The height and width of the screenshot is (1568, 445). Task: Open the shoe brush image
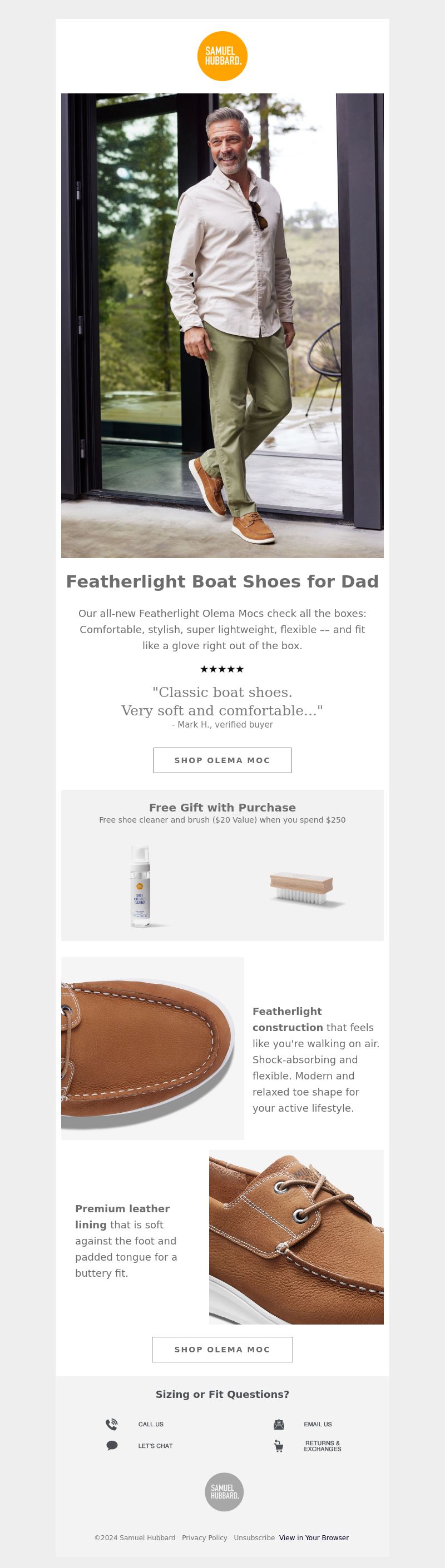tap(303, 889)
